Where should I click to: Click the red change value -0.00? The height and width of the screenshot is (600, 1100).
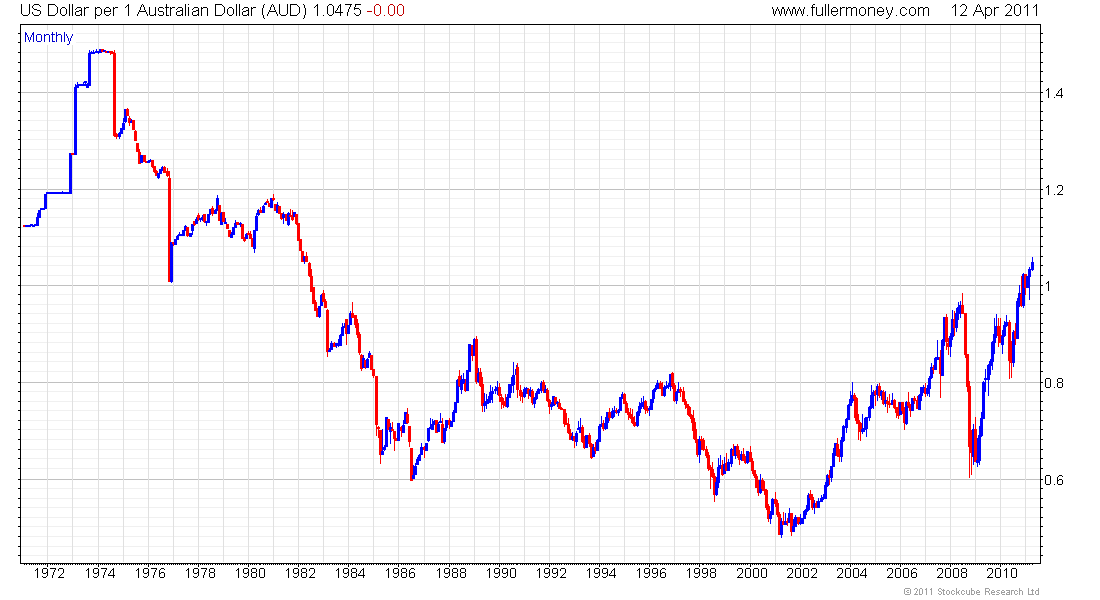click(x=385, y=11)
